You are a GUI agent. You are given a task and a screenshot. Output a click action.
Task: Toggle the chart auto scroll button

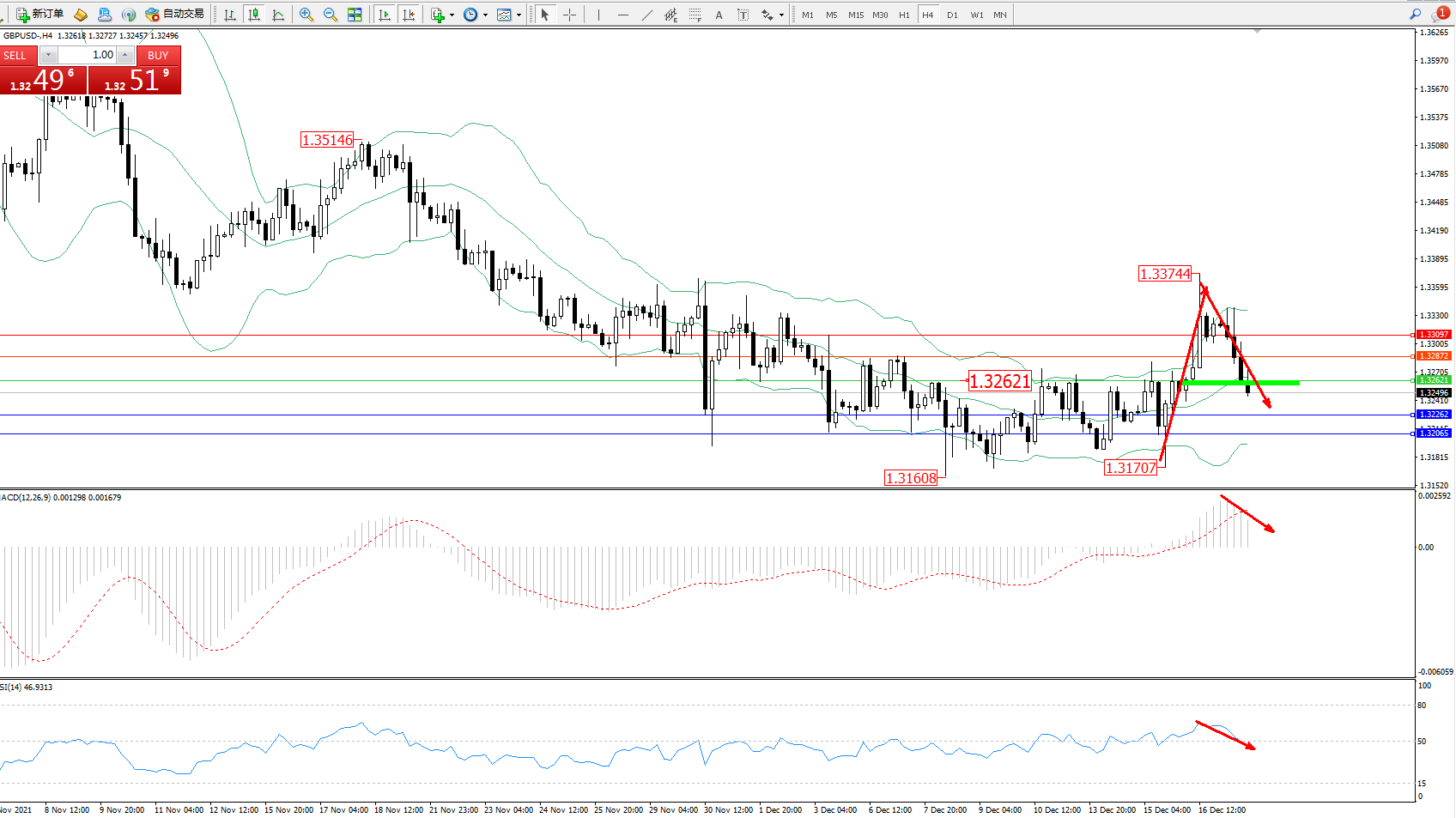point(385,15)
